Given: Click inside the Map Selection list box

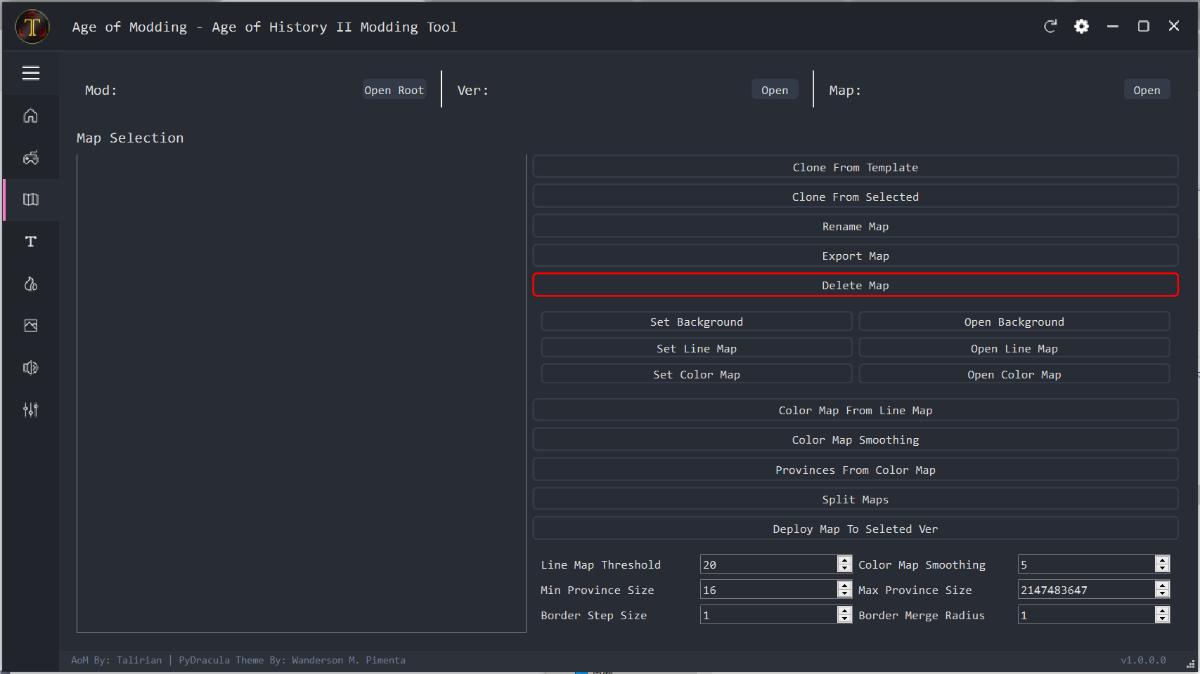Looking at the screenshot, I should point(301,394).
